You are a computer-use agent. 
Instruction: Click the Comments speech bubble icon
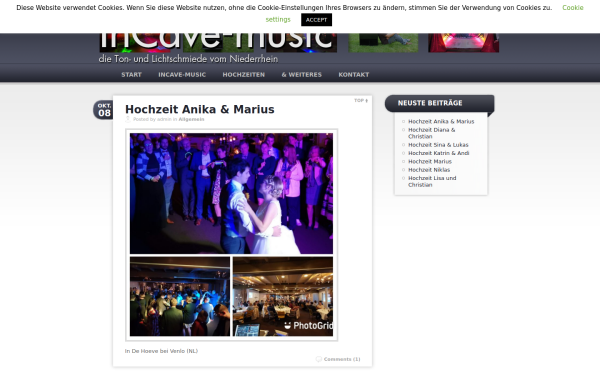click(319, 359)
